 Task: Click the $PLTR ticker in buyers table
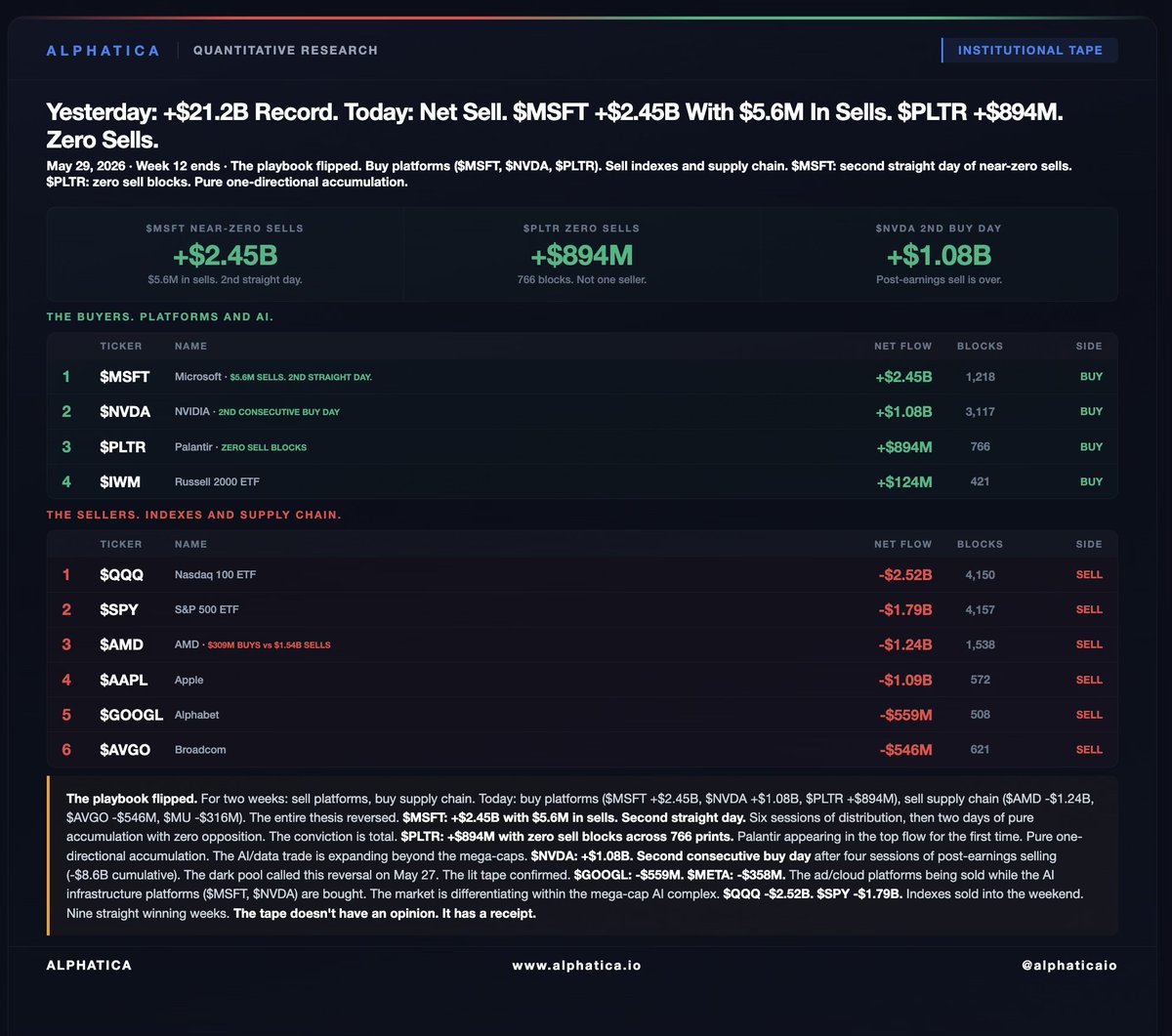(x=124, y=447)
